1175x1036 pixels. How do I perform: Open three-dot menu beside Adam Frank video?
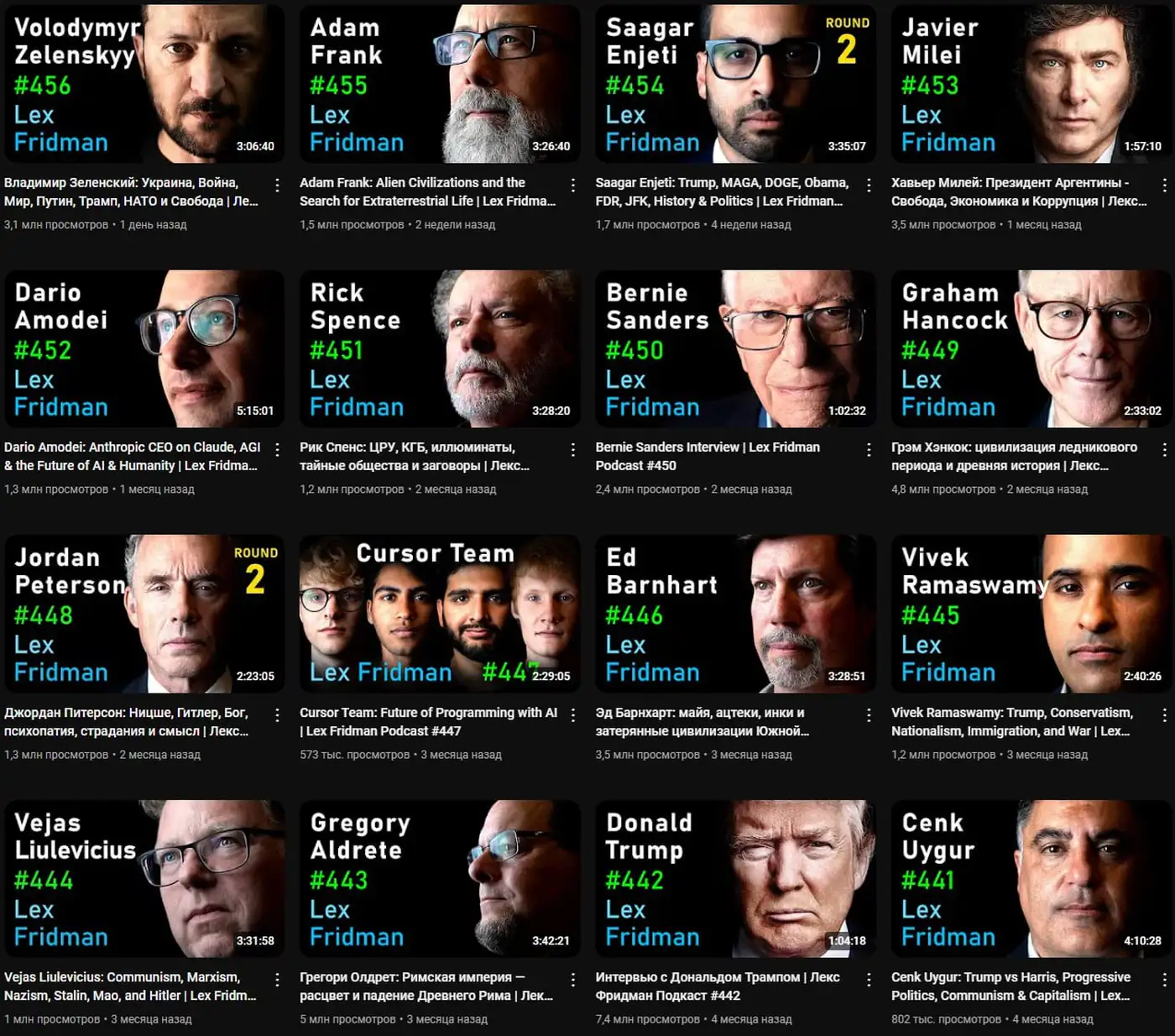pos(573,185)
